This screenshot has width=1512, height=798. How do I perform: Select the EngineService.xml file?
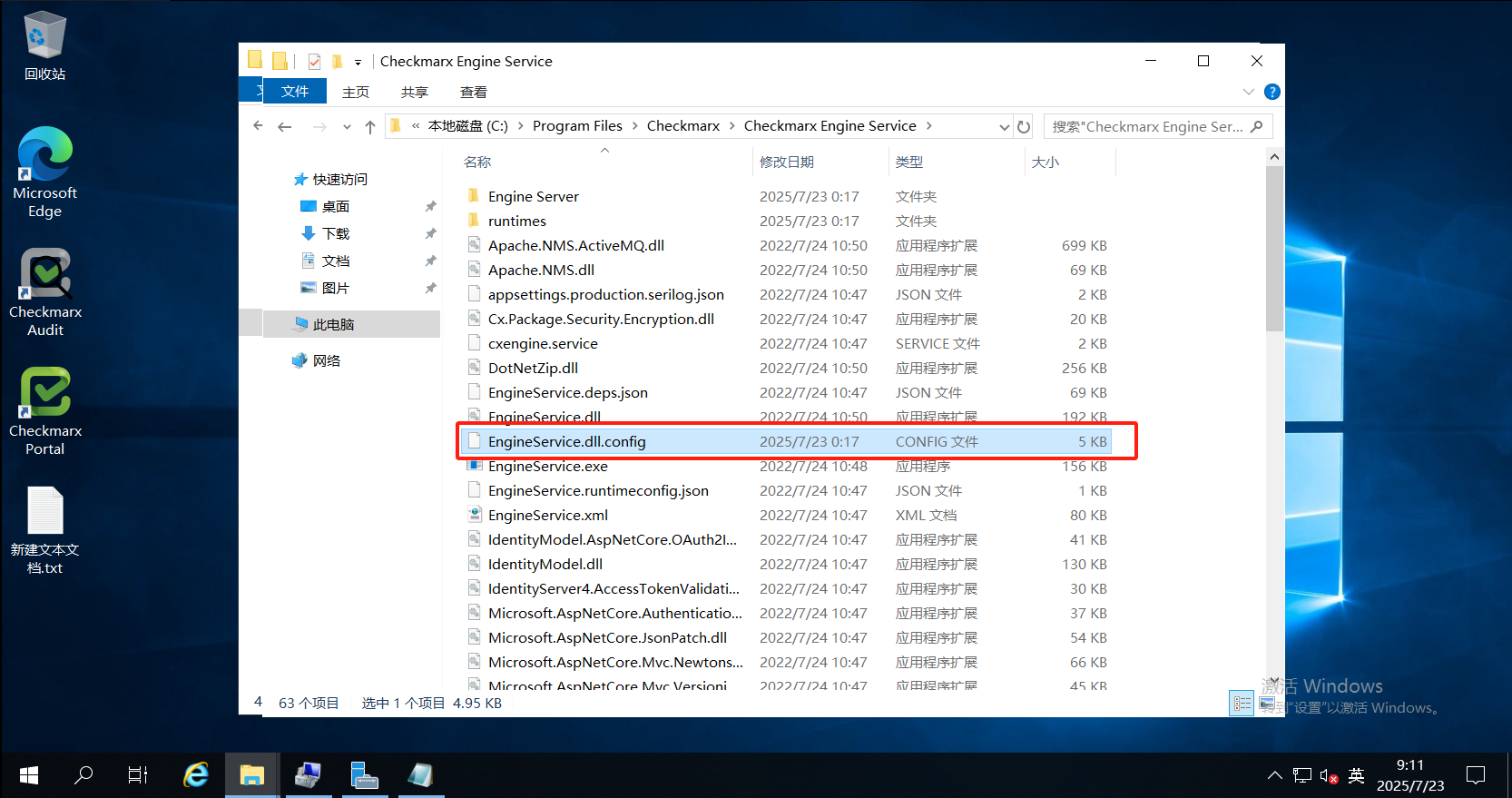[x=547, y=516]
